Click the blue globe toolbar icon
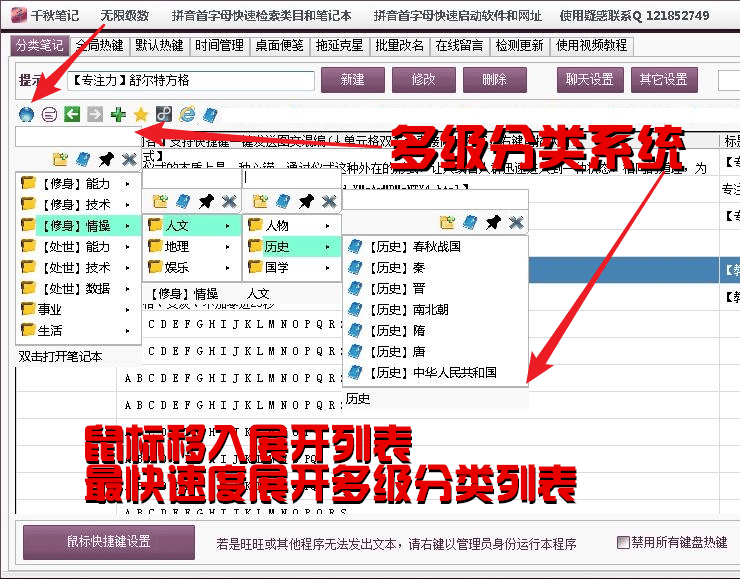The height and width of the screenshot is (579, 740). click(x=26, y=114)
